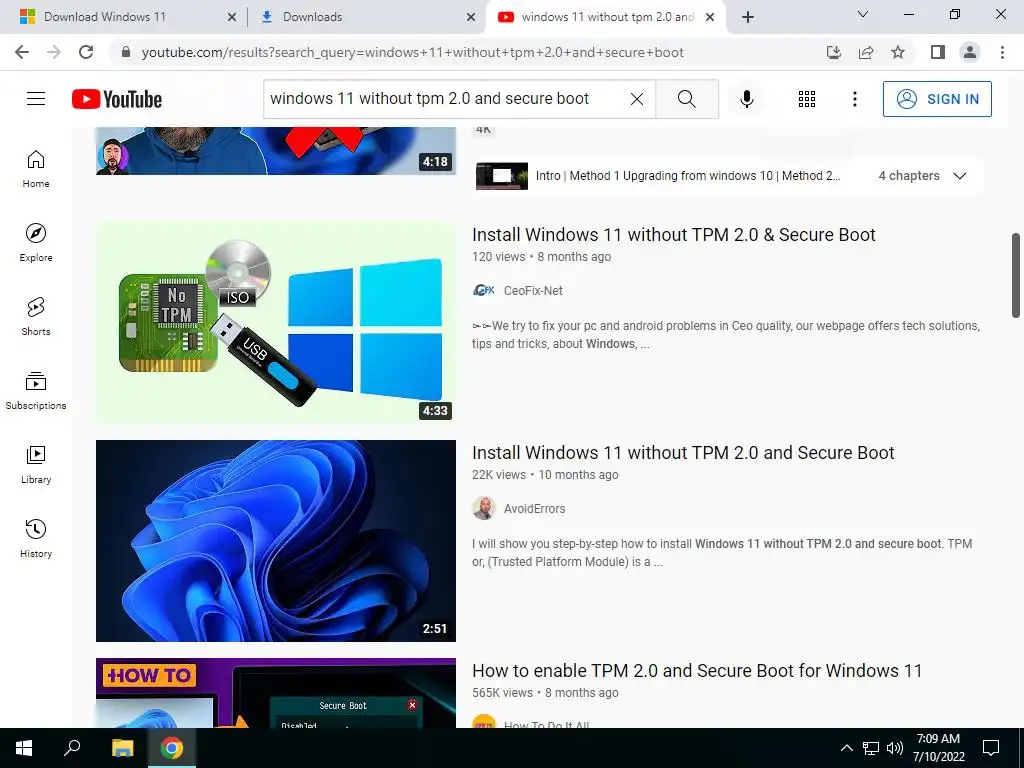Click "565K views • 8 months ago" text
Viewport: 1024px width, 768px height.
click(x=545, y=693)
